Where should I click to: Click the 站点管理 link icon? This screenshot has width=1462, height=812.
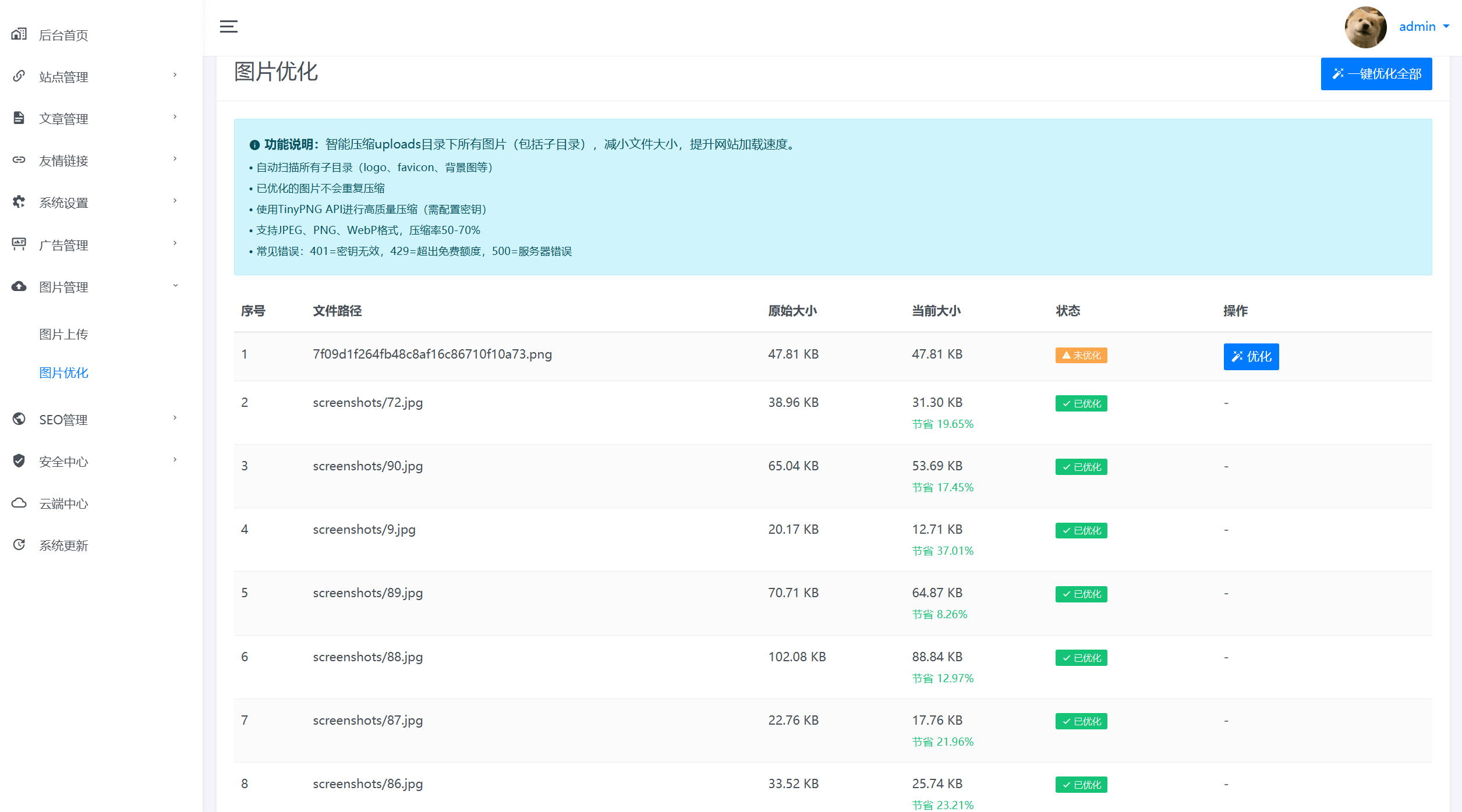(19, 76)
